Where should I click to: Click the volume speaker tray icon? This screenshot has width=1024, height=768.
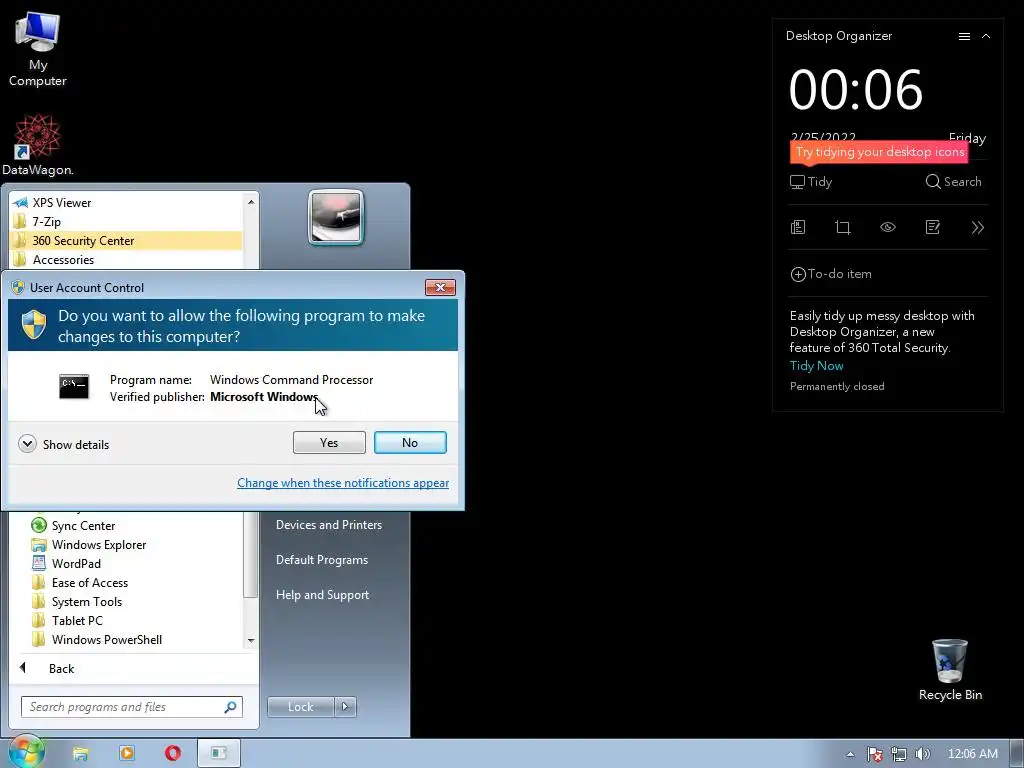click(922, 754)
